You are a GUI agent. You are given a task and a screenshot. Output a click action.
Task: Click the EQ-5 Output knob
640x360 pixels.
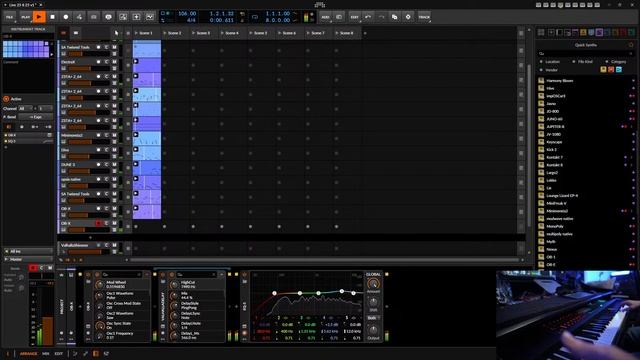pyautogui.click(x=373, y=330)
